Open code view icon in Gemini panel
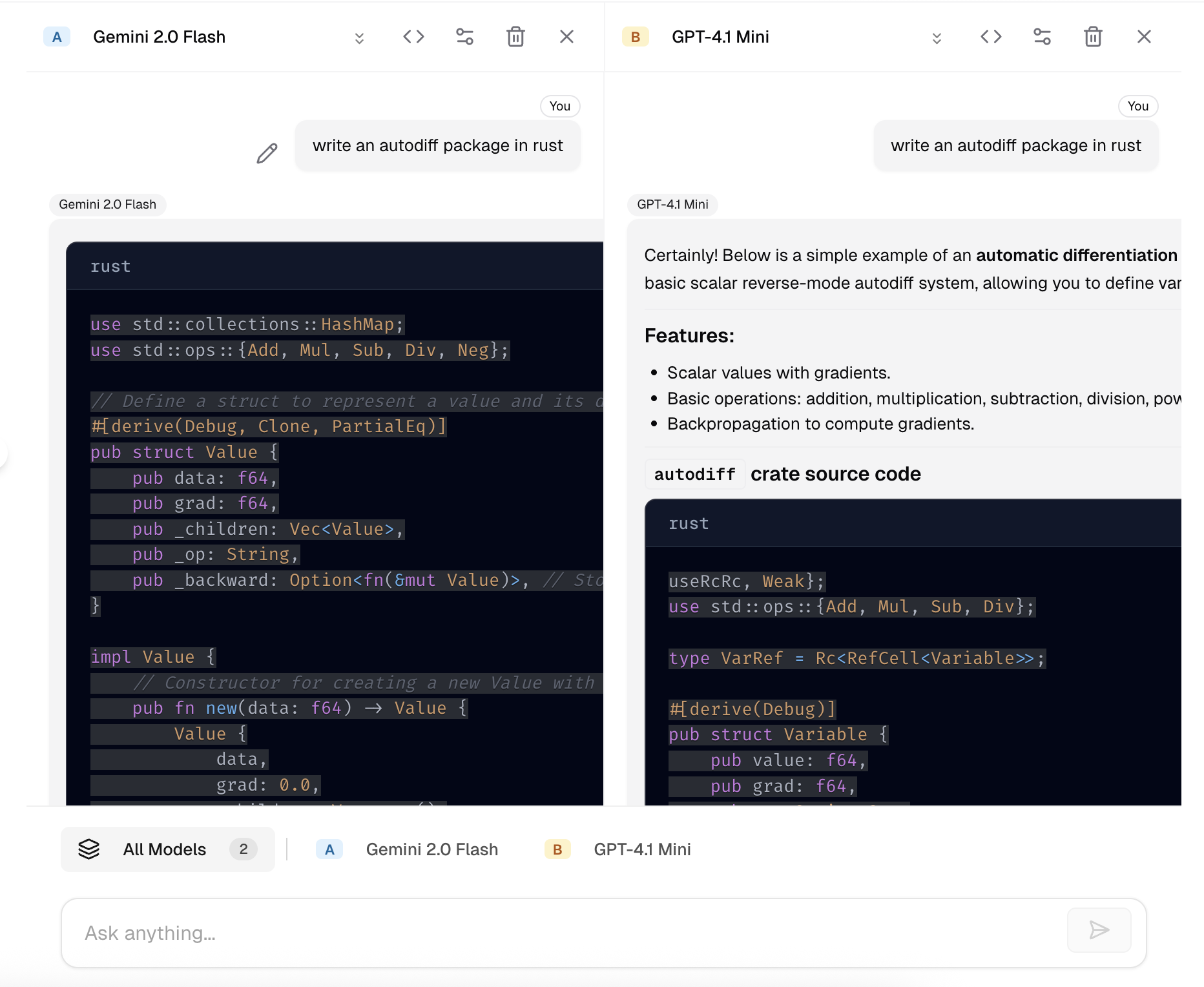Screen dimensions: 1204x987 click(413, 37)
